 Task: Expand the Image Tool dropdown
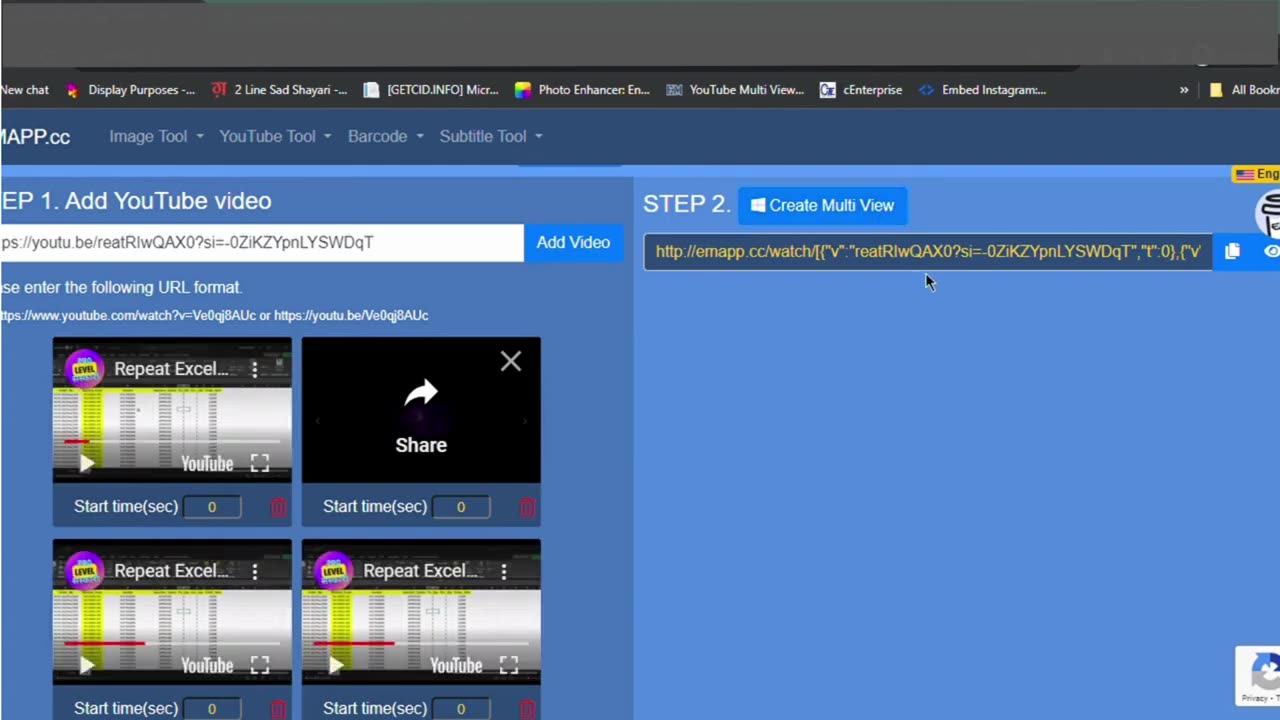pos(156,136)
